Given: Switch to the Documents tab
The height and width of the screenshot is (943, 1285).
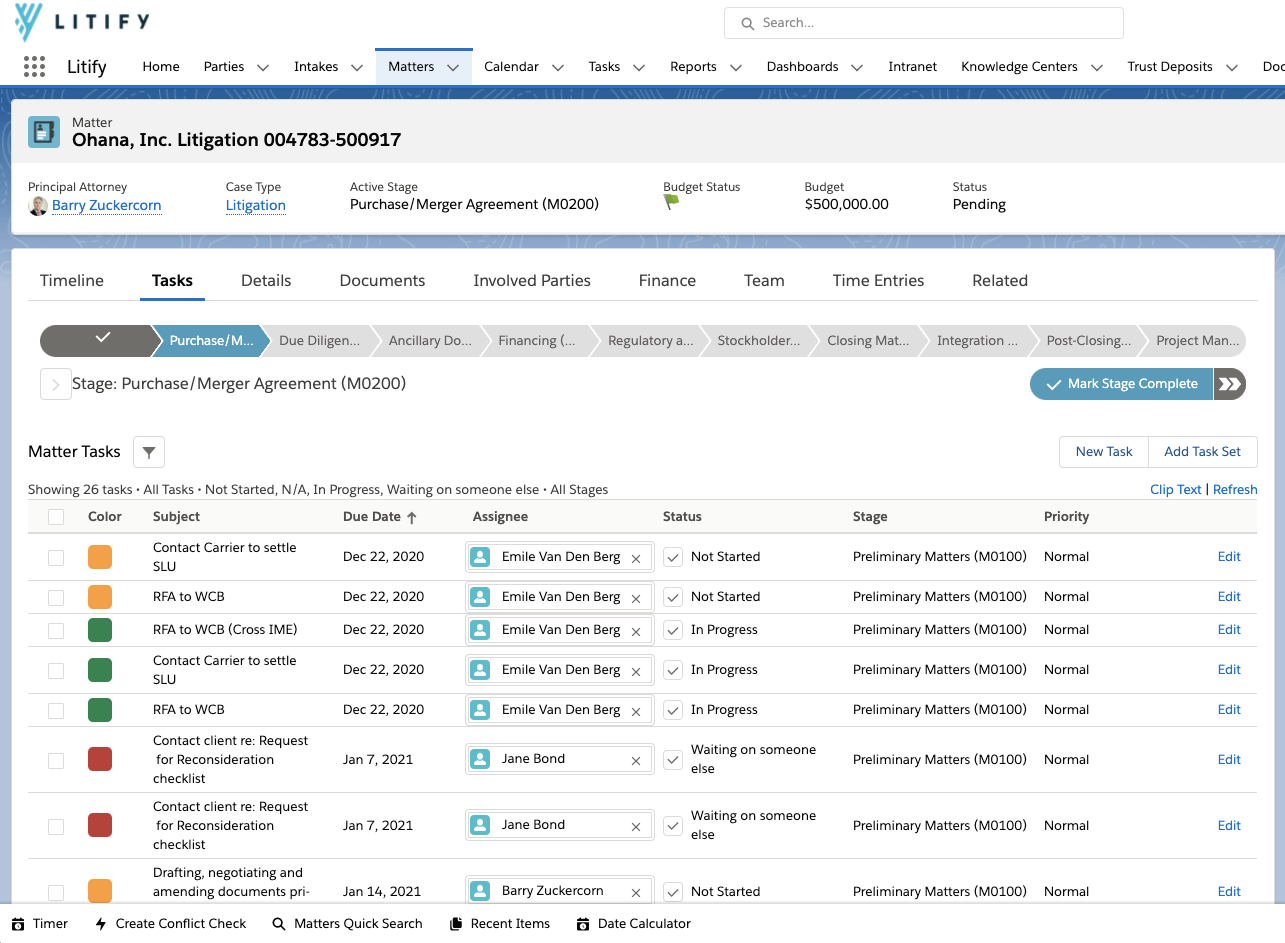Looking at the screenshot, I should coord(382,281).
